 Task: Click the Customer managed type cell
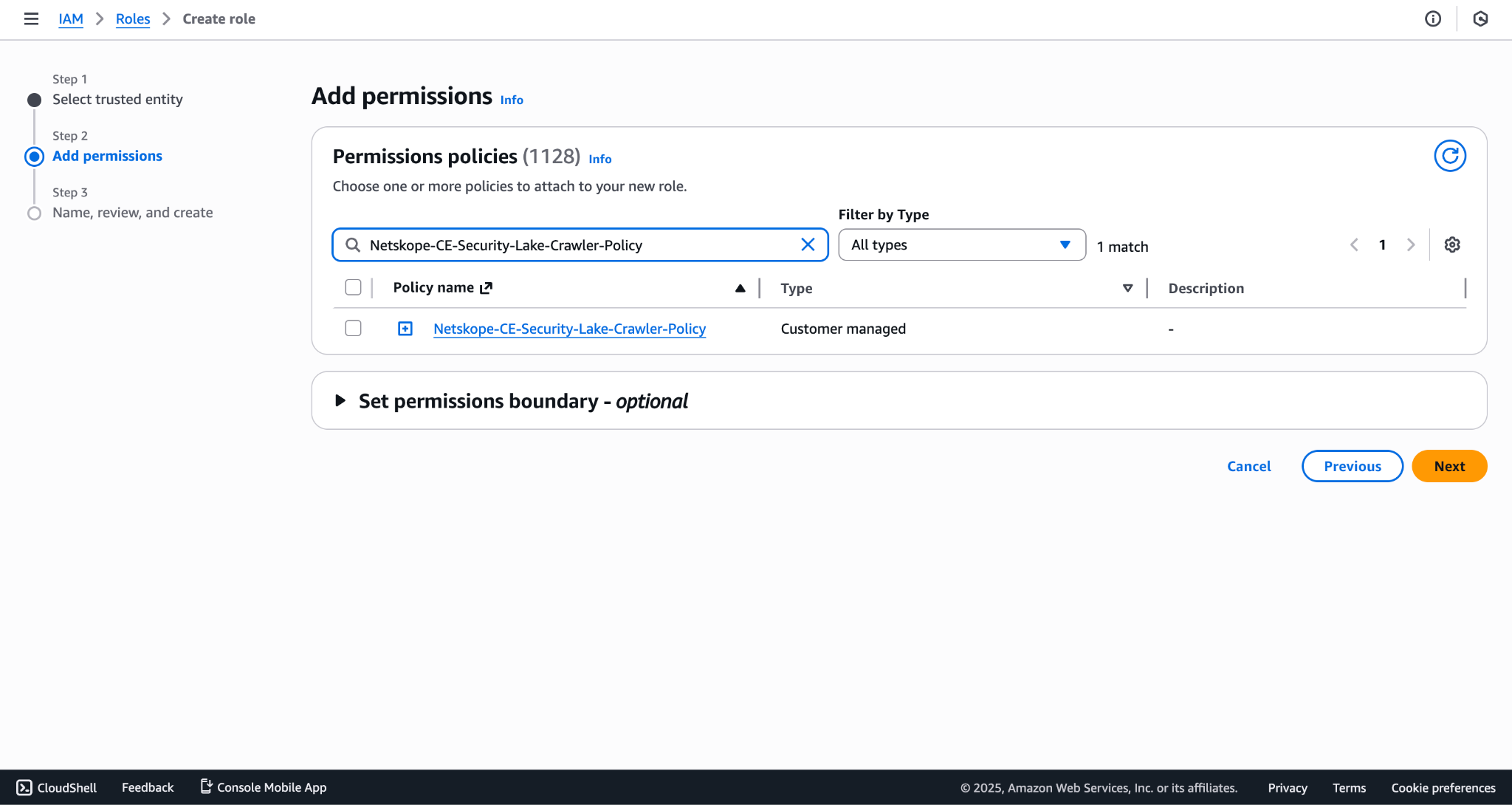click(x=843, y=329)
